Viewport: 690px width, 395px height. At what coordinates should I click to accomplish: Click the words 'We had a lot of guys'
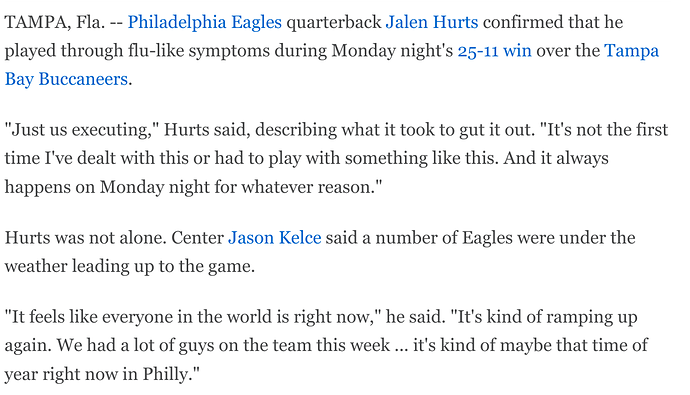(x=135, y=346)
